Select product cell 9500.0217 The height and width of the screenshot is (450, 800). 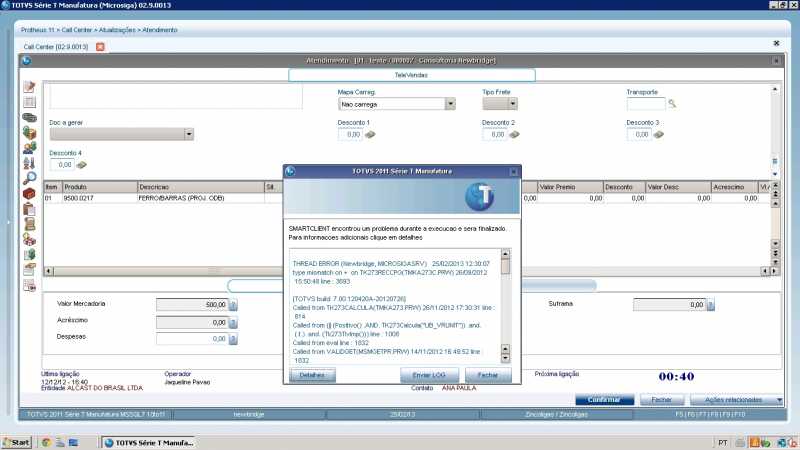pyautogui.click(x=99, y=198)
